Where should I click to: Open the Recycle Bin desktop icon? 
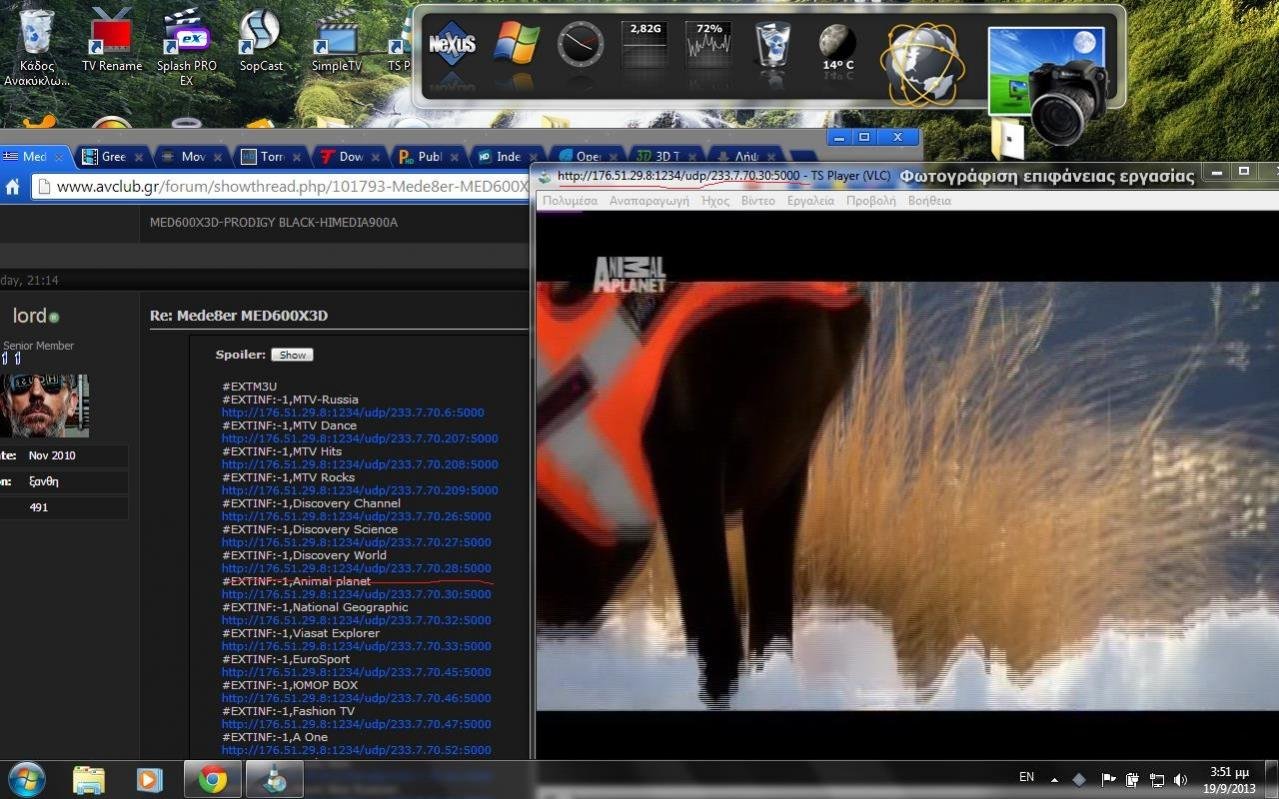36,45
